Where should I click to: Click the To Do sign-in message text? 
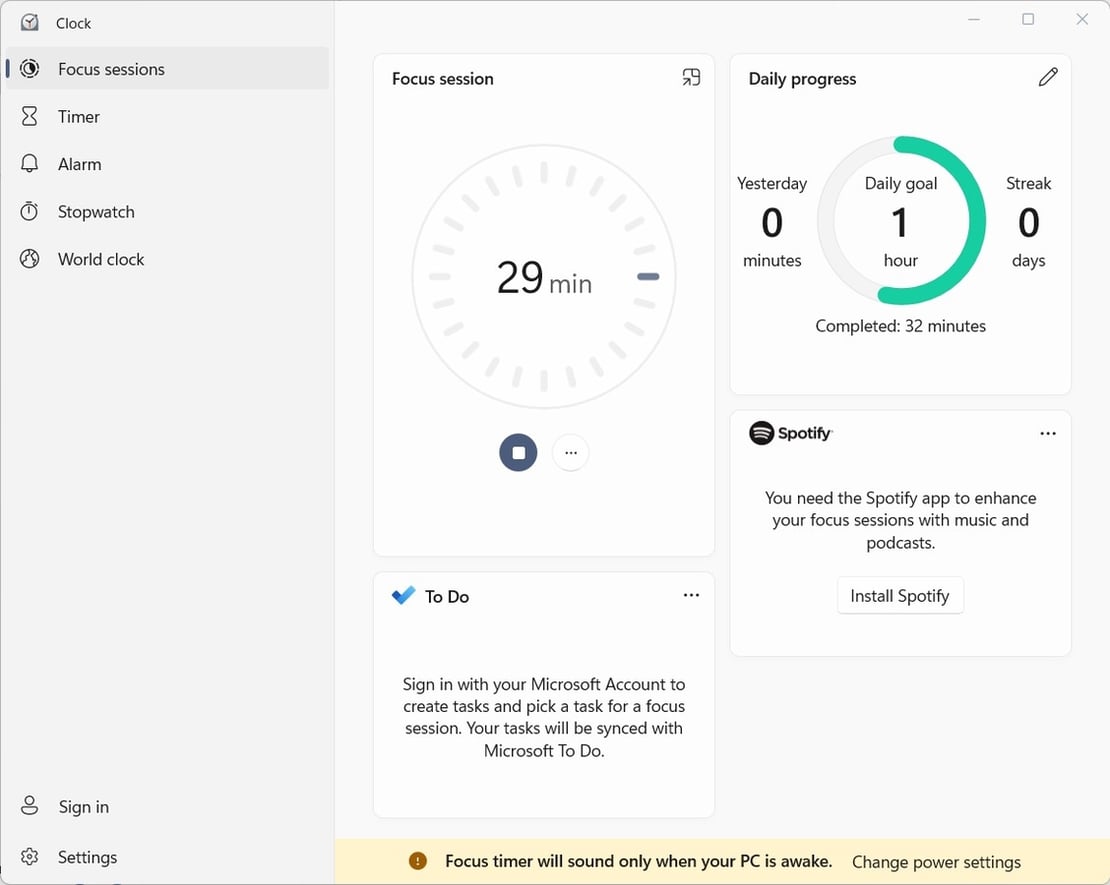pyautogui.click(x=544, y=717)
